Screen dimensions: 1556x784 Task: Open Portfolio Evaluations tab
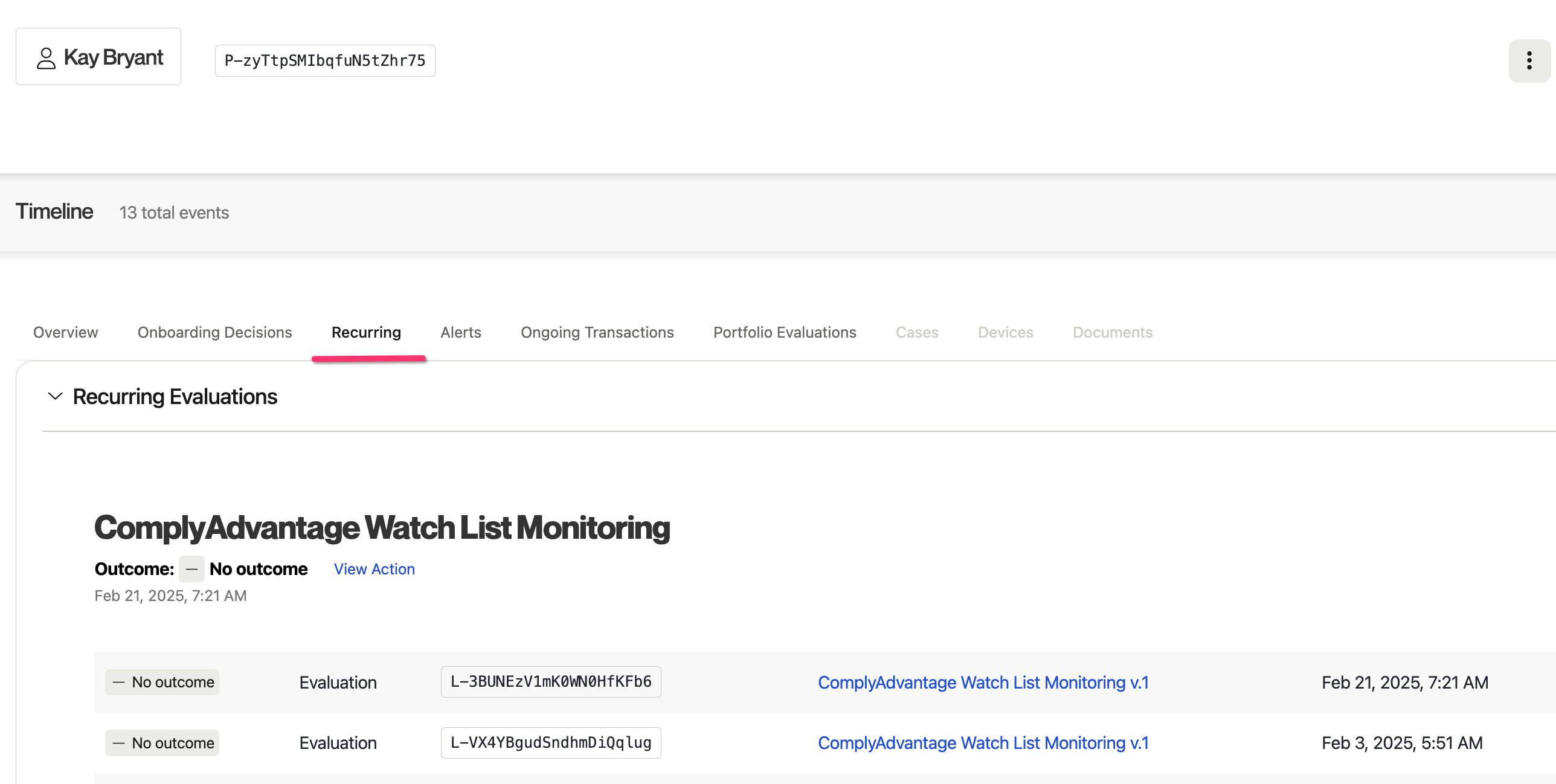point(785,332)
